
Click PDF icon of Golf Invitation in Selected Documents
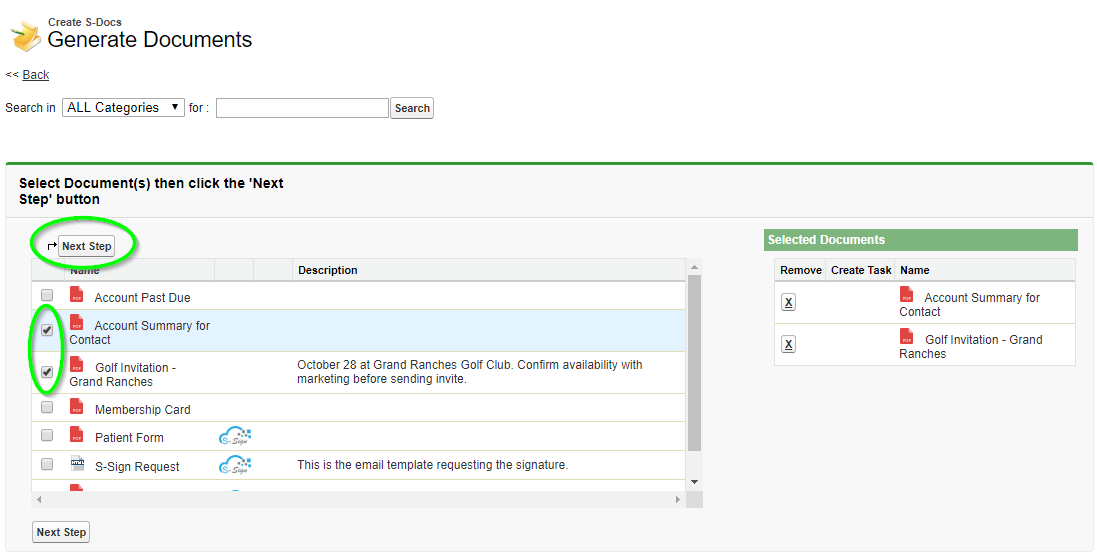[x=907, y=337]
